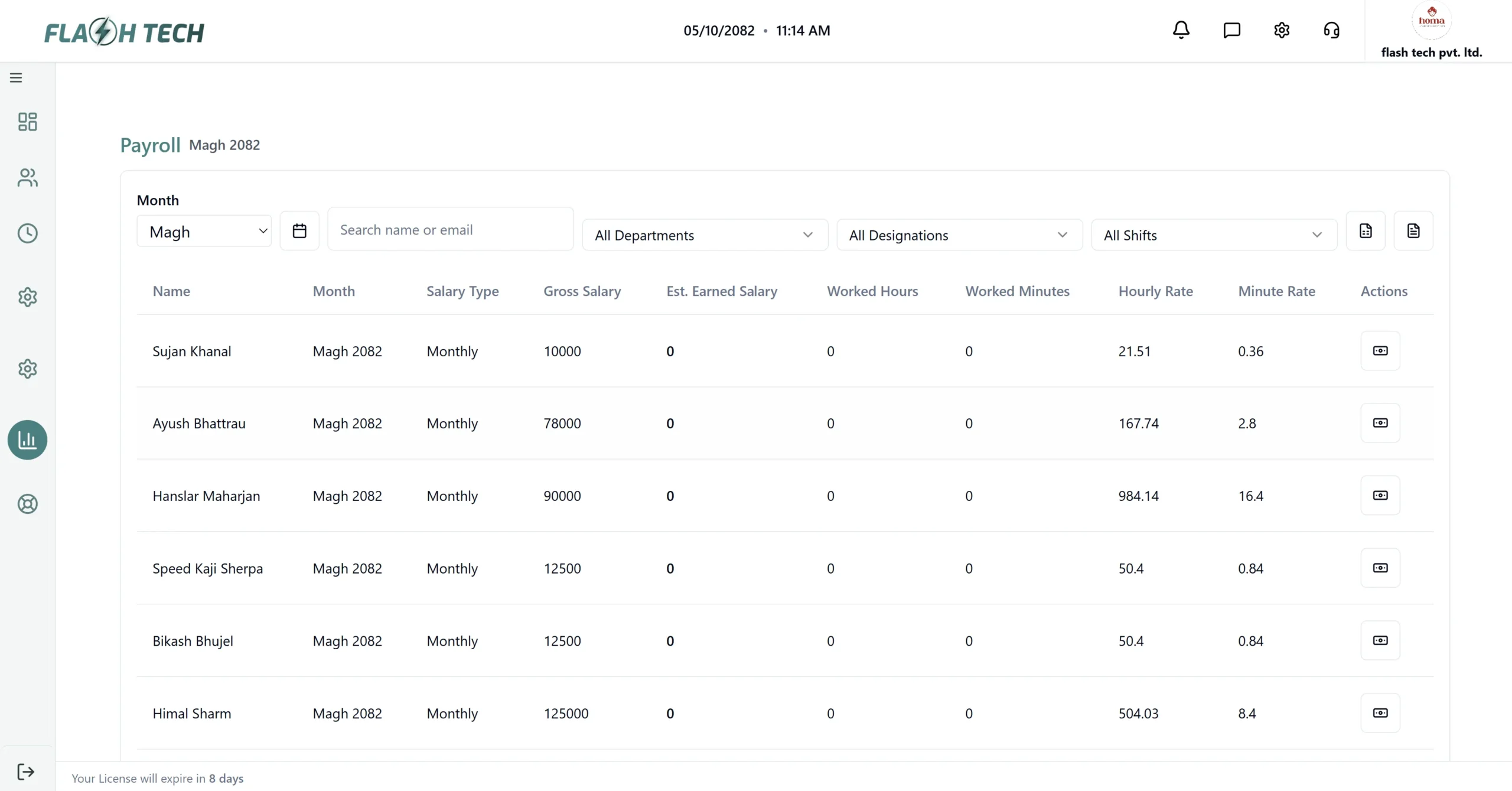Click the lifebuoy help icon in sidebar
Screen dimensions: 1512x791
(x=27, y=504)
